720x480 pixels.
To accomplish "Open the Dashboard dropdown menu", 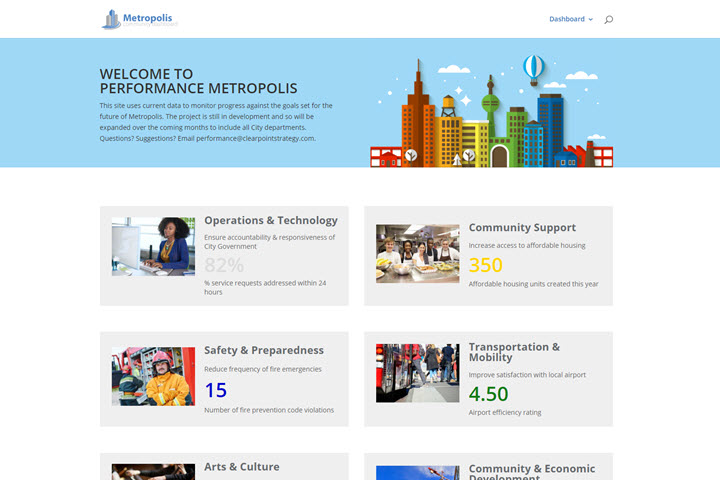I will coord(570,19).
